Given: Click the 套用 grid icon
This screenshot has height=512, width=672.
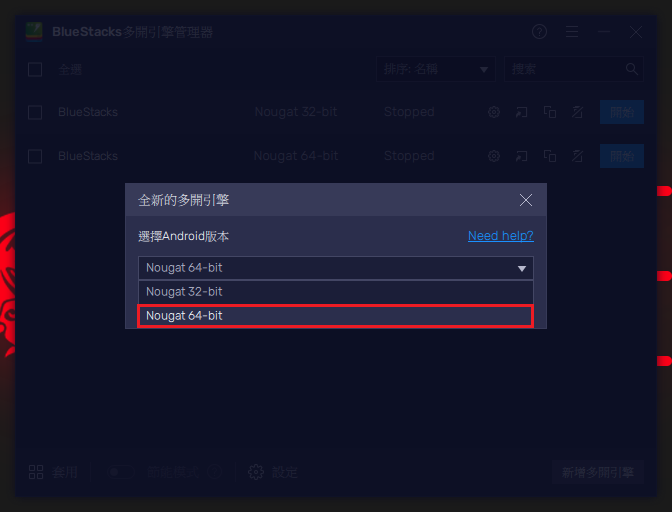Looking at the screenshot, I should (x=36, y=472).
